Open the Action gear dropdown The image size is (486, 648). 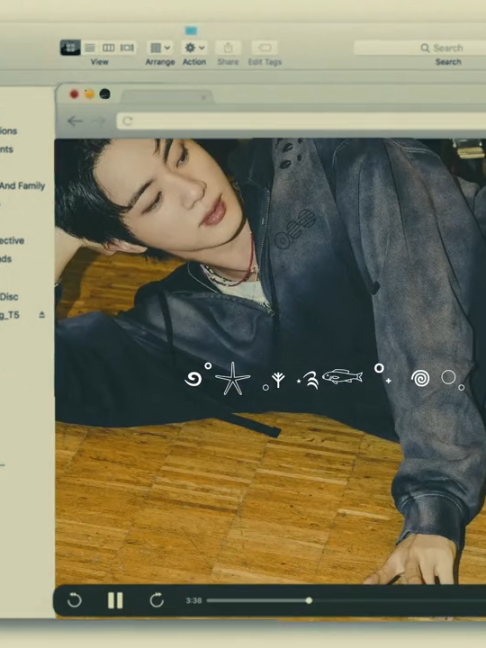[x=194, y=48]
